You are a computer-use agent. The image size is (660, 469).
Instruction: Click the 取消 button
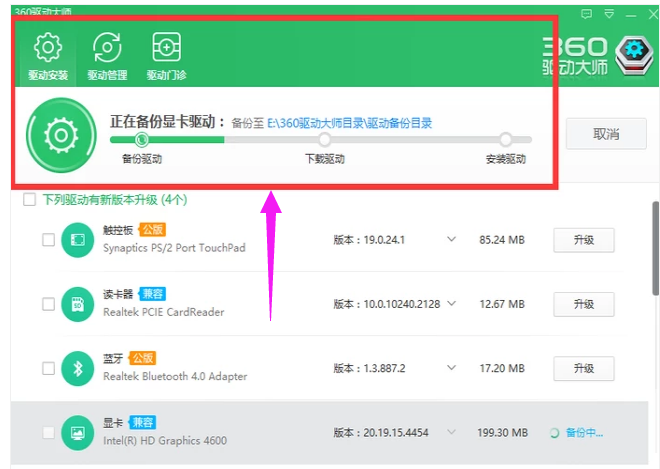pos(606,134)
